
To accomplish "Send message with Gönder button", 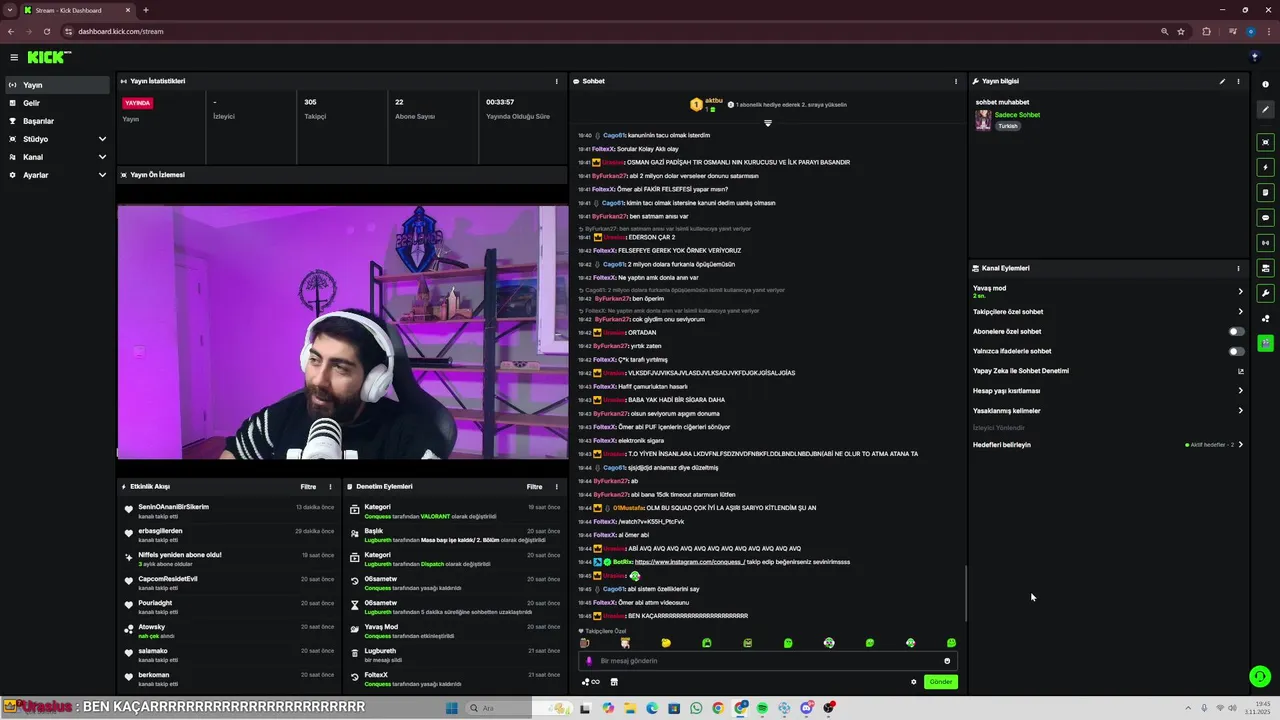I will [941, 682].
